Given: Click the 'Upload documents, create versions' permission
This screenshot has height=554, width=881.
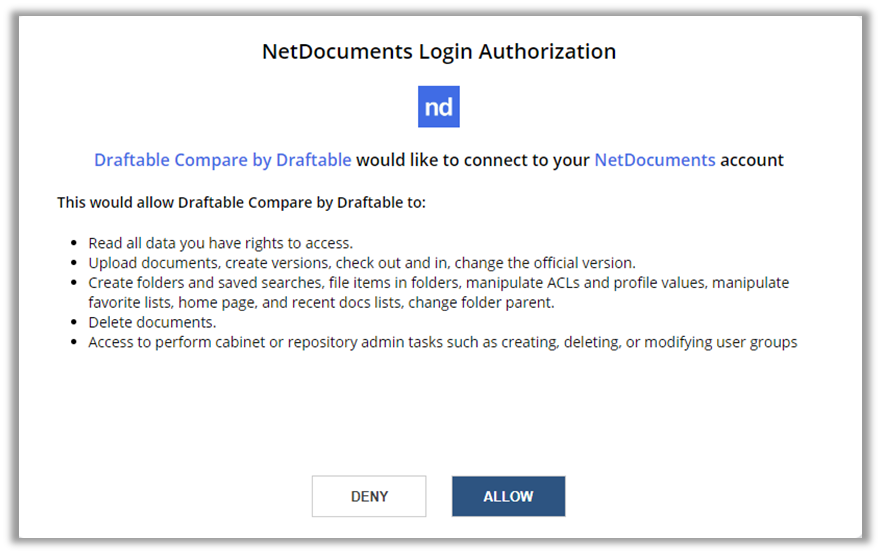Looking at the screenshot, I should click(x=362, y=263).
